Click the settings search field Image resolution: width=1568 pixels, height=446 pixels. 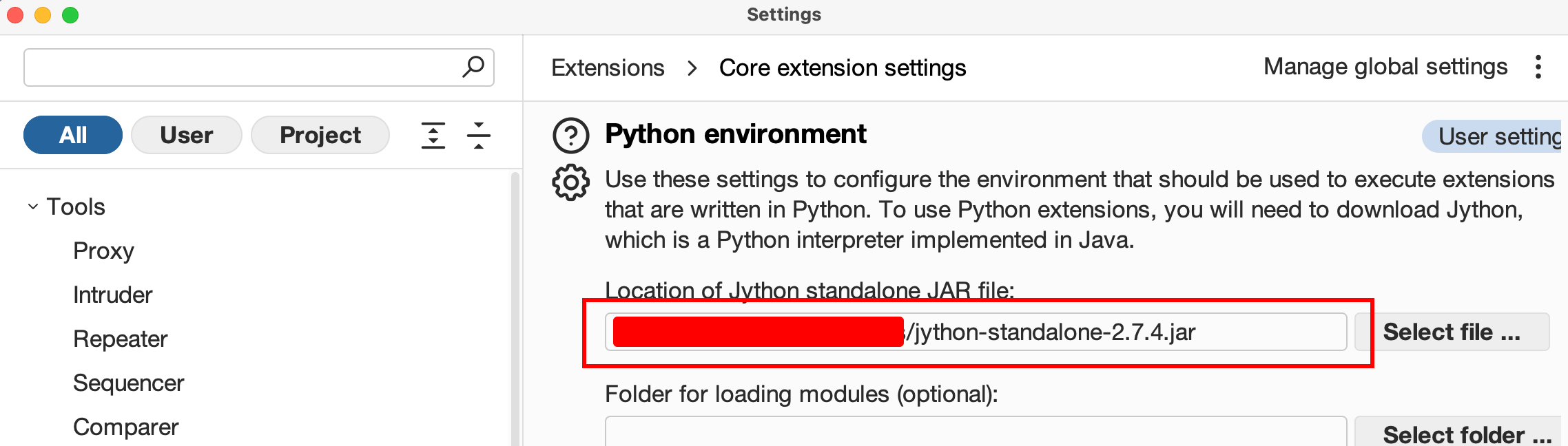point(241,67)
